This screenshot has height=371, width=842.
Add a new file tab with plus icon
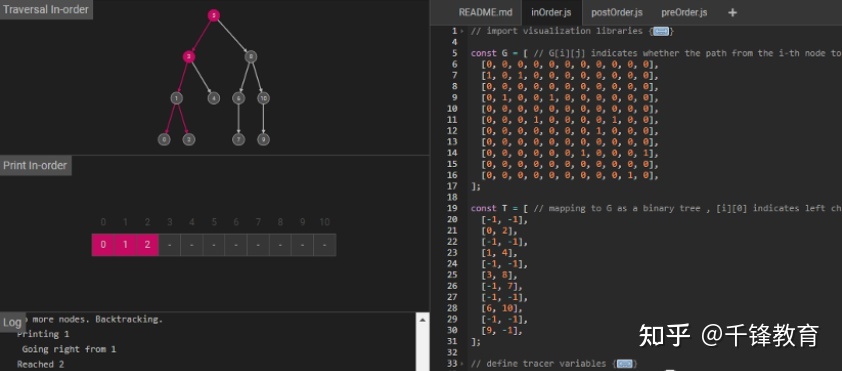click(732, 12)
